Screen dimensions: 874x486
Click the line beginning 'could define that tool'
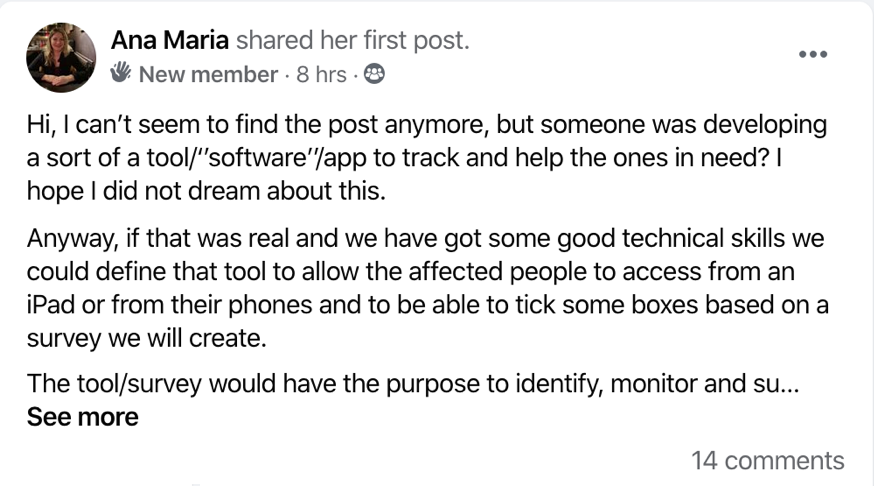point(411,271)
